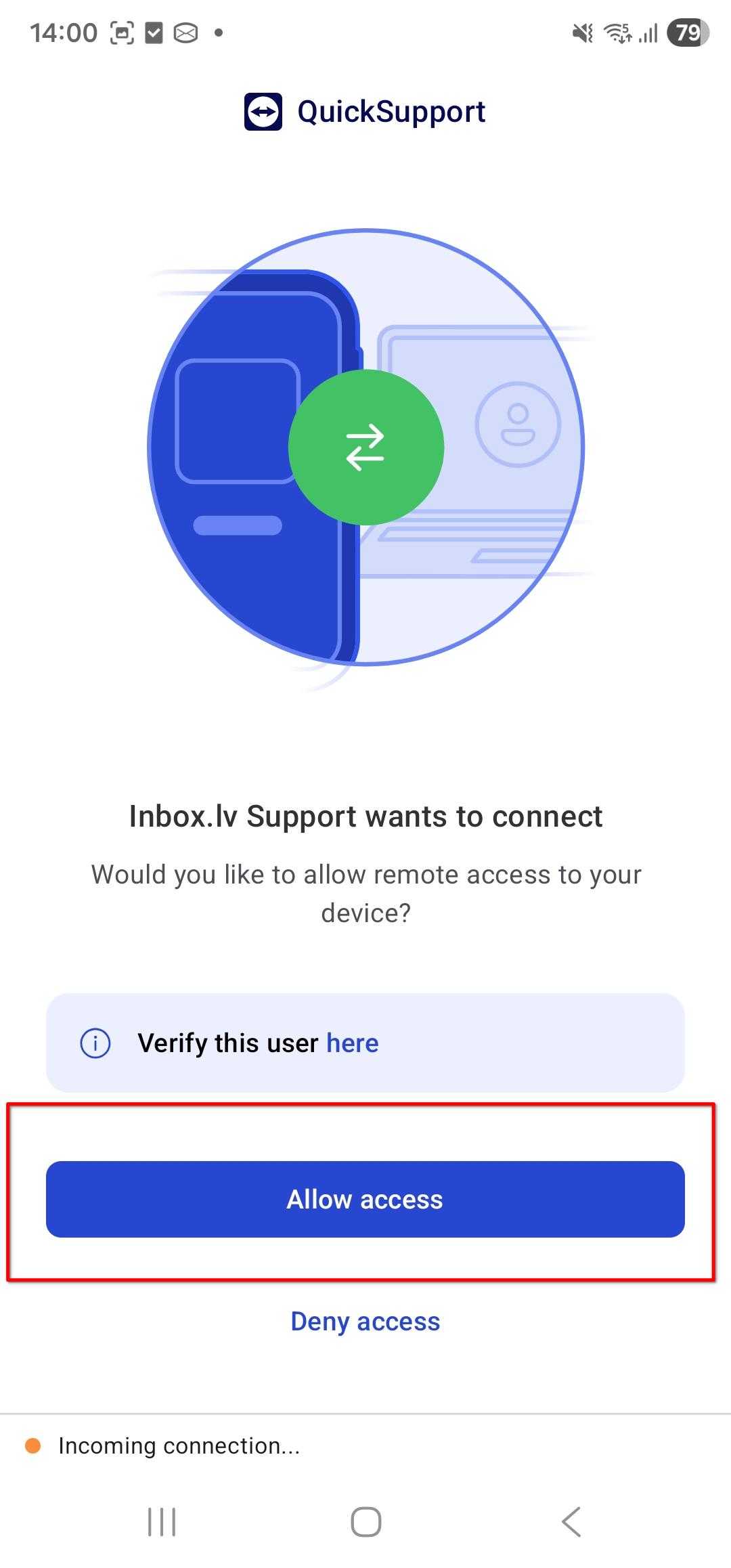731x1568 pixels.
Task: Tap the mail notification icon in status bar
Action: [186, 32]
